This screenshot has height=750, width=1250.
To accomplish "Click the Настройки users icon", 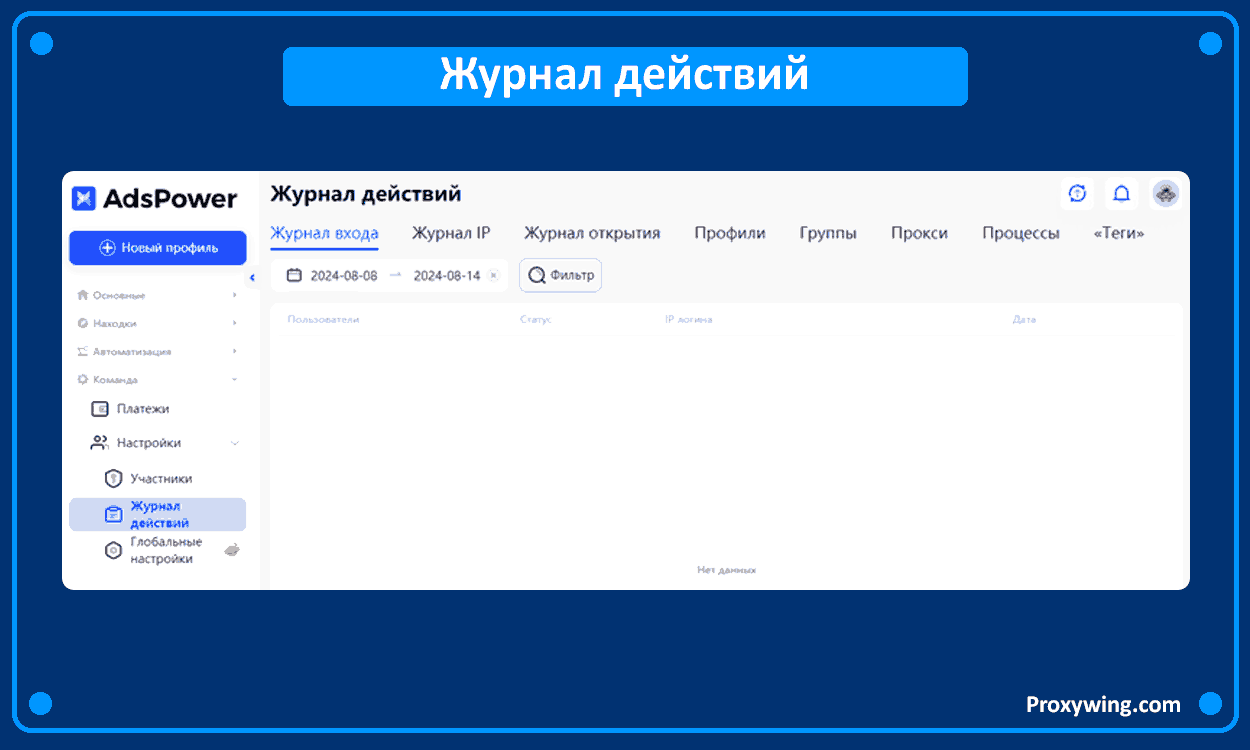I will (99, 442).
